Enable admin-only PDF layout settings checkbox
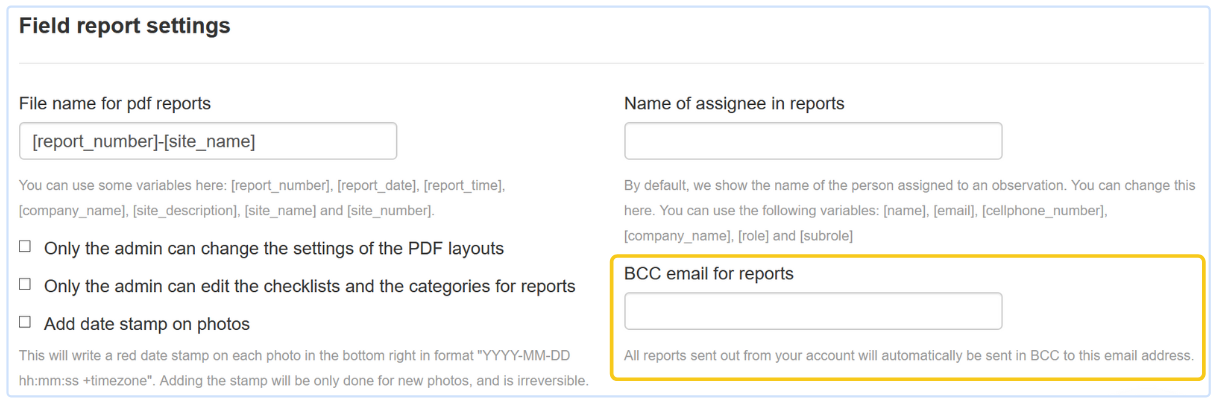The height and width of the screenshot is (401, 1215). point(25,247)
